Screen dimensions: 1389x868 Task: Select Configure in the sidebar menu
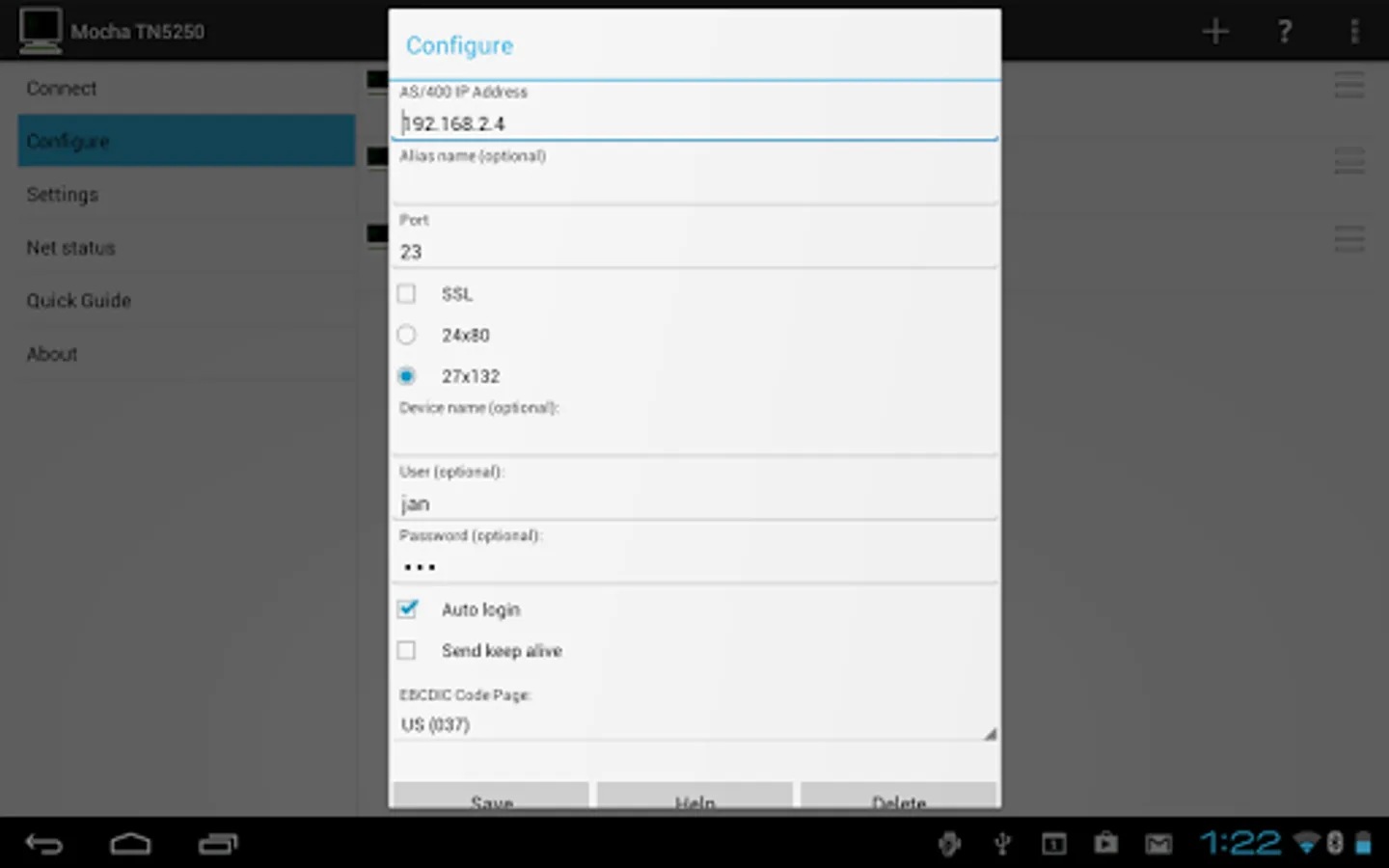(x=186, y=141)
